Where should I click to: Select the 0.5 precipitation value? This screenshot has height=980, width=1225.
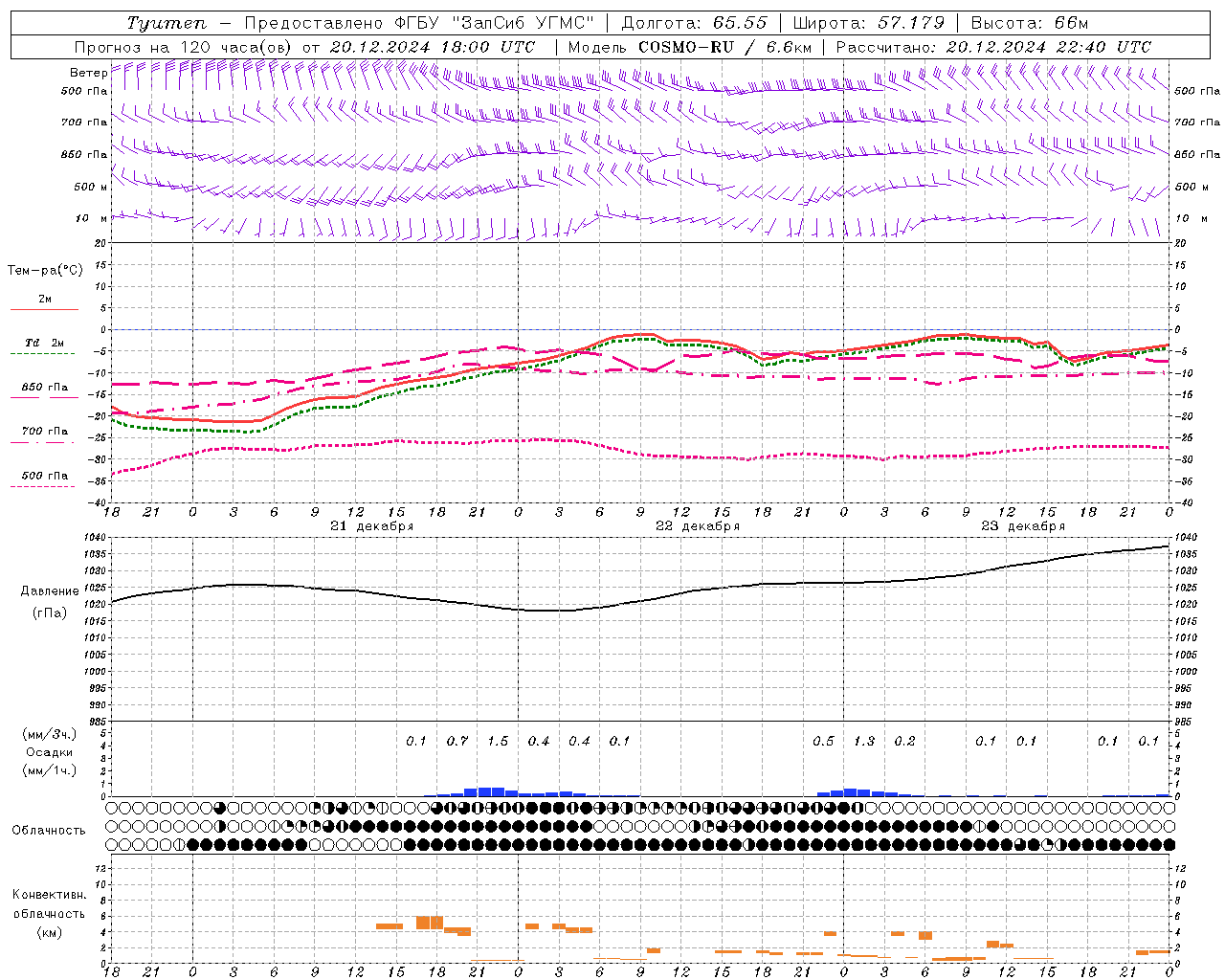(x=823, y=742)
